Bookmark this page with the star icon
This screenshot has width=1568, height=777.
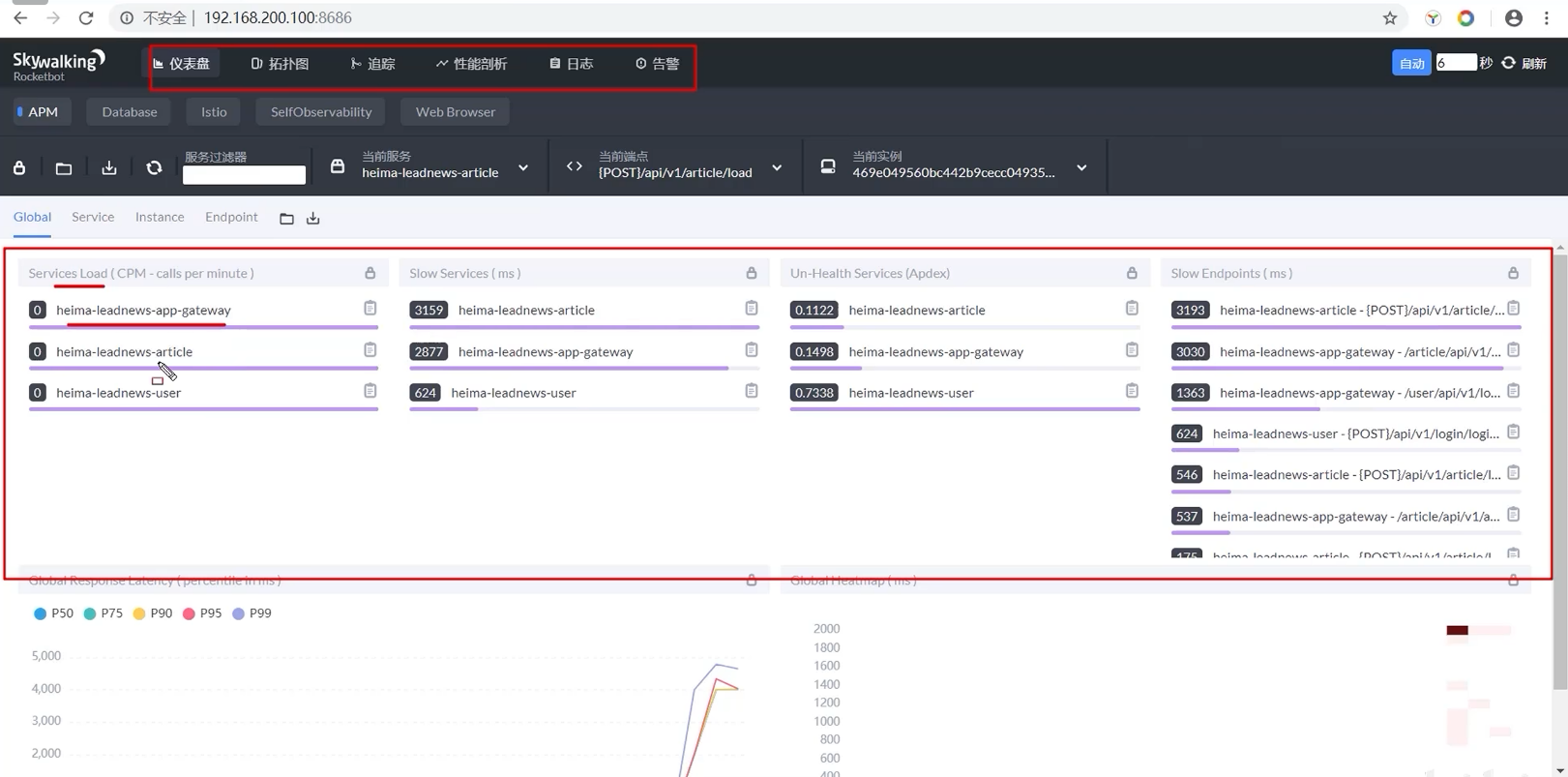[x=1390, y=18]
